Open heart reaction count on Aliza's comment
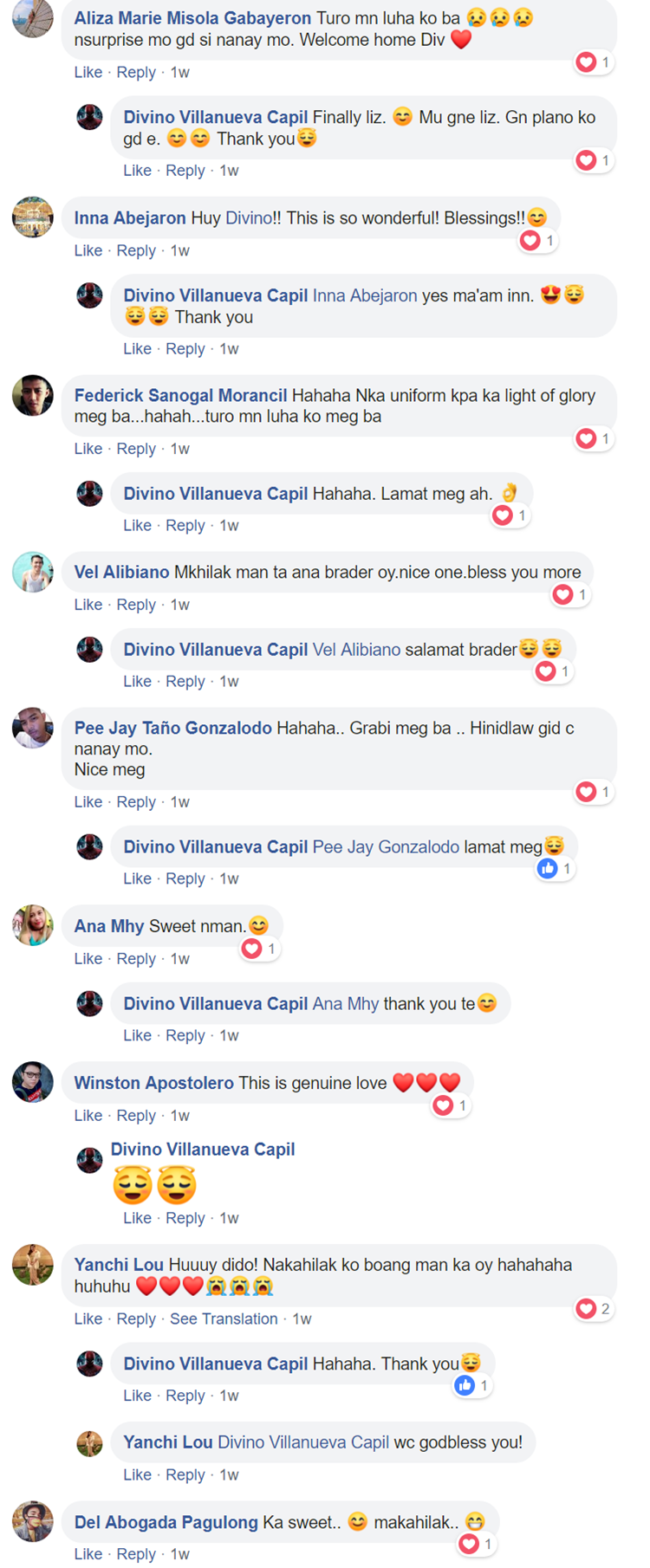This screenshot has width=650, height=1568. pyautogui.click(x=594, y=62)
